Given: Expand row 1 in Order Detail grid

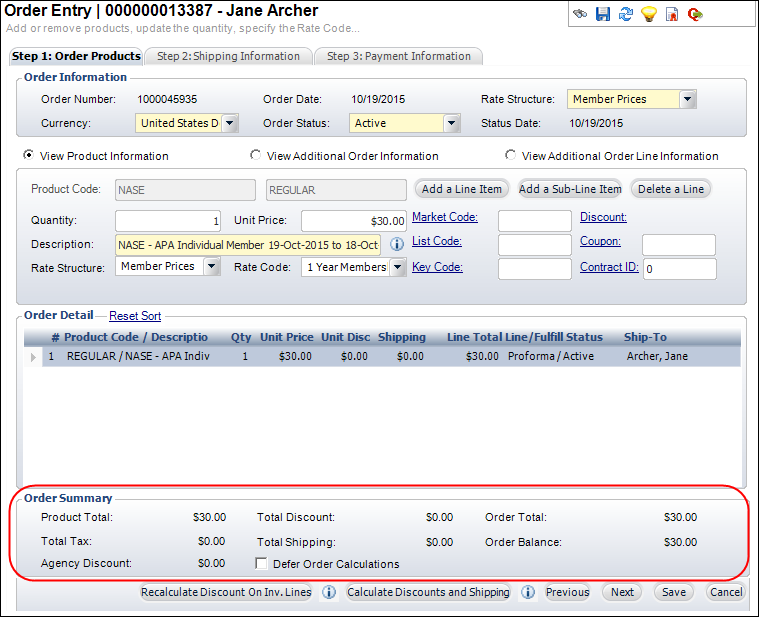Looking at the screenshot, I should pos(33,357).
